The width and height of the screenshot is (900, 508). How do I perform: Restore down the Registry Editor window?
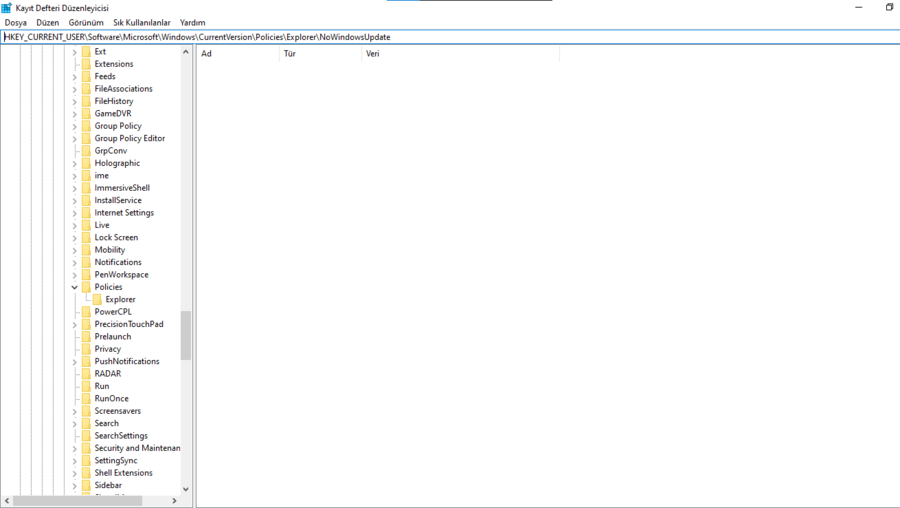889,7
